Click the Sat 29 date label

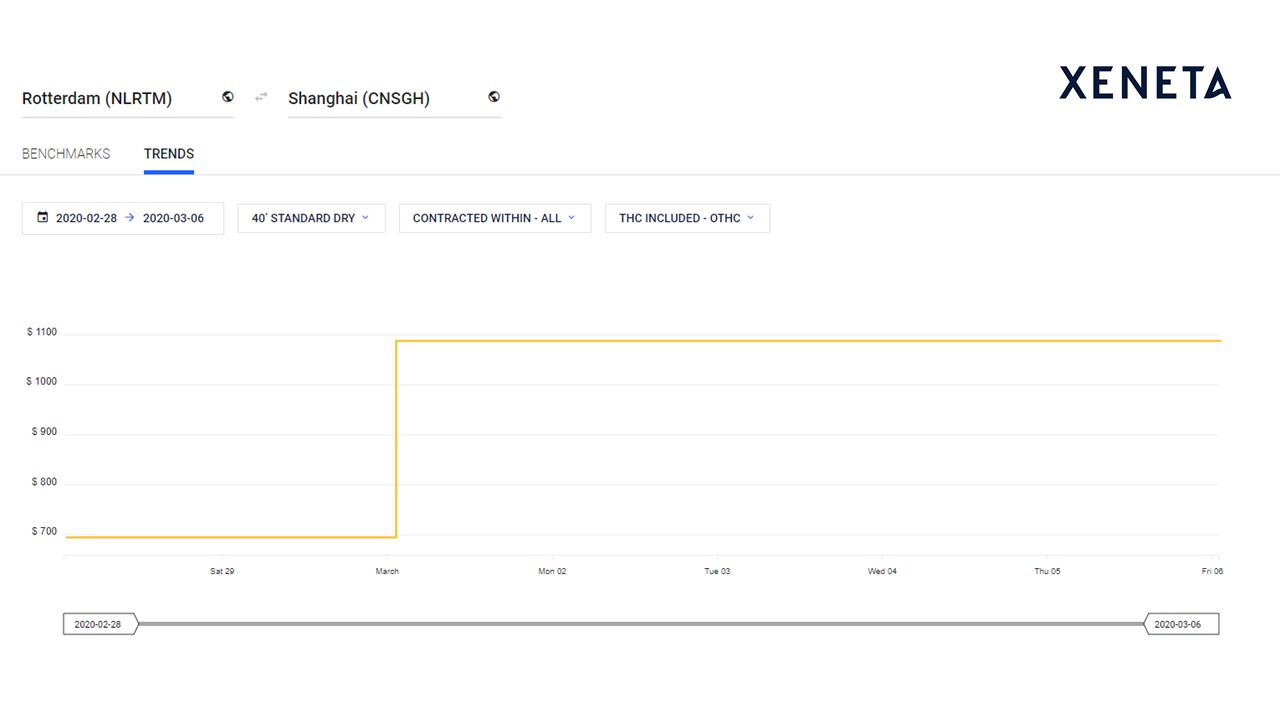tap(222, 571)
